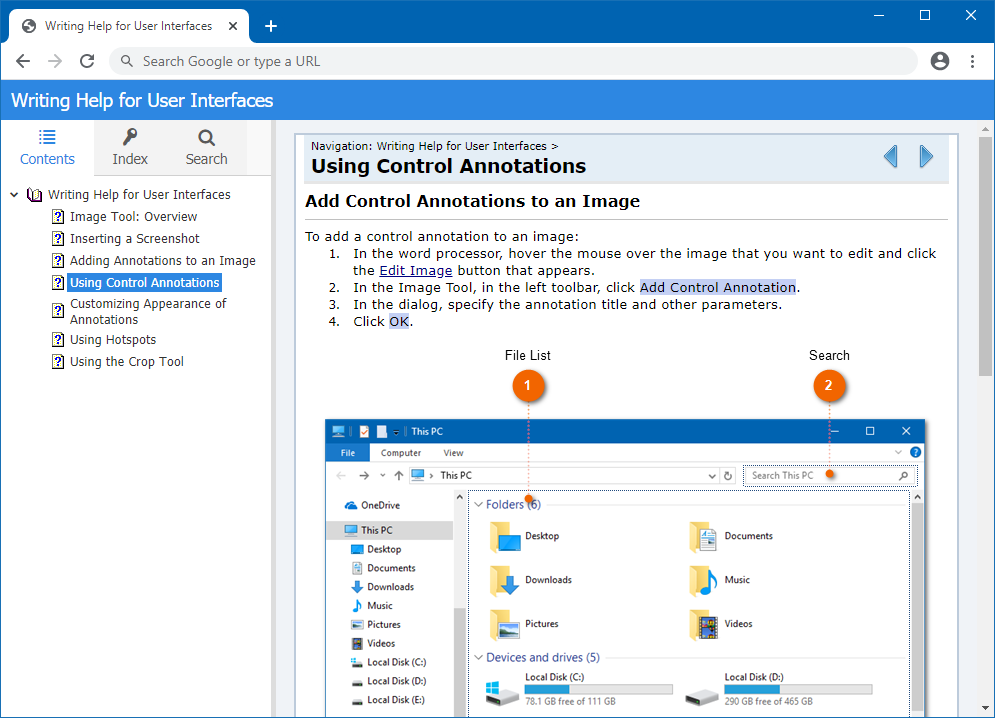Go to previous topic using left arrow
The width and height of the screenshot is (995, 718).
[891, 156]
